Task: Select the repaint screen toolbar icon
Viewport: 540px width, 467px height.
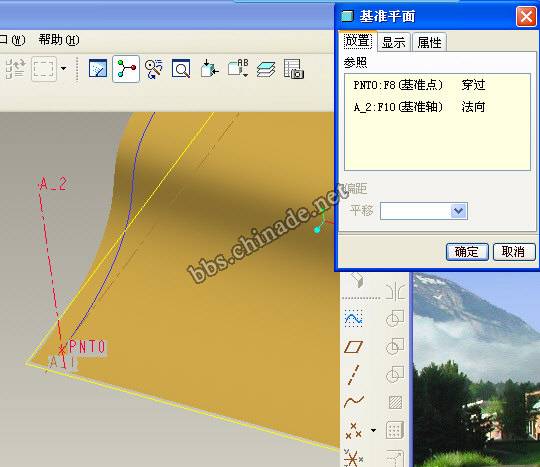Action: tap(98, 68)
